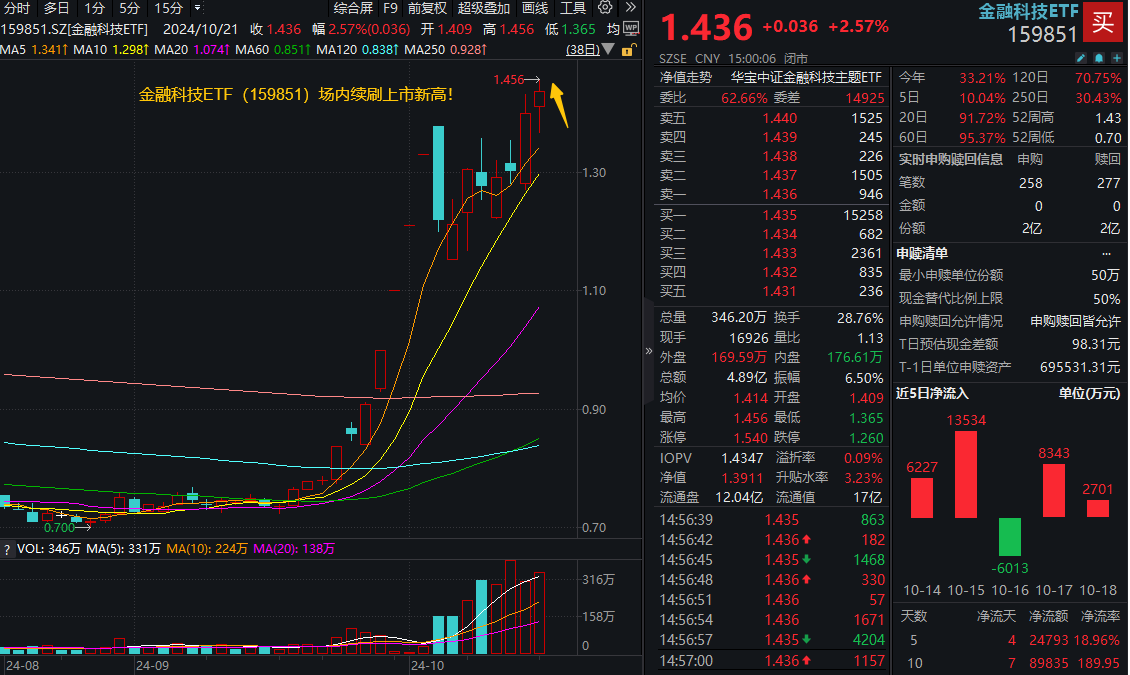Expand hidden toolbar items via the >> chevron
This screenshot has height=675, width=1130.
[631, 8]
